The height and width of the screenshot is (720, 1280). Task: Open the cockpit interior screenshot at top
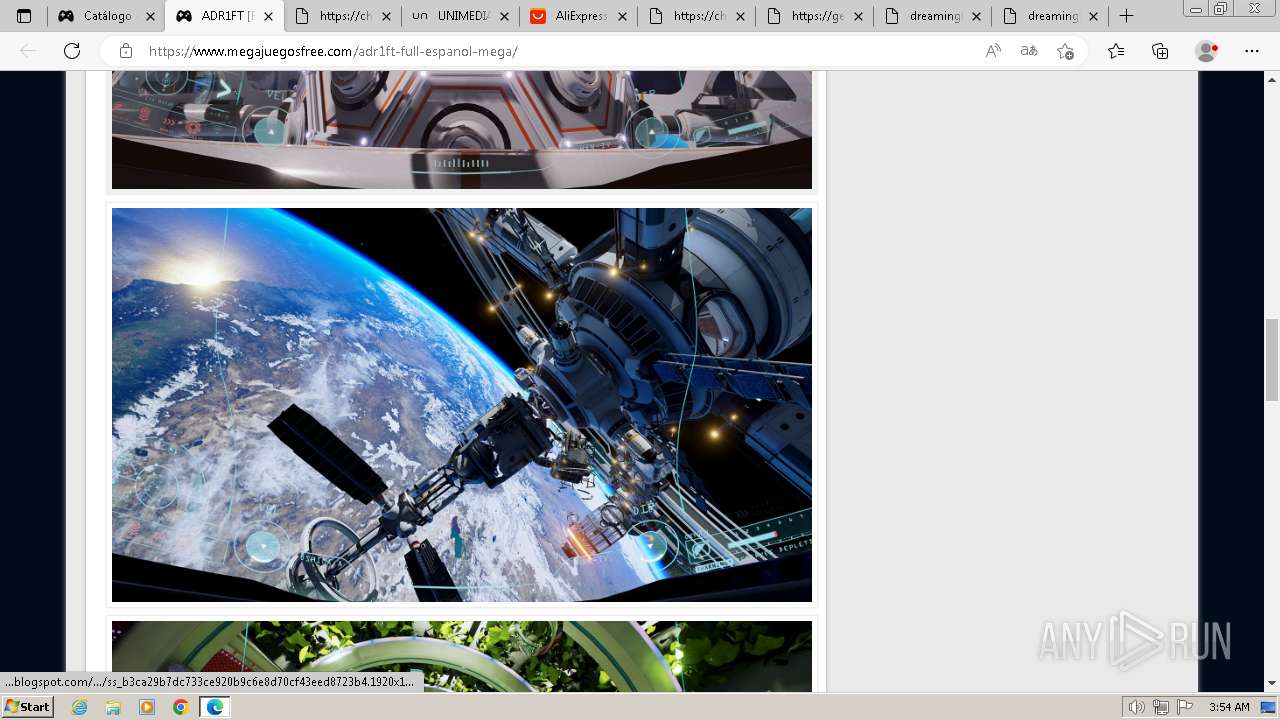(462, 130)
